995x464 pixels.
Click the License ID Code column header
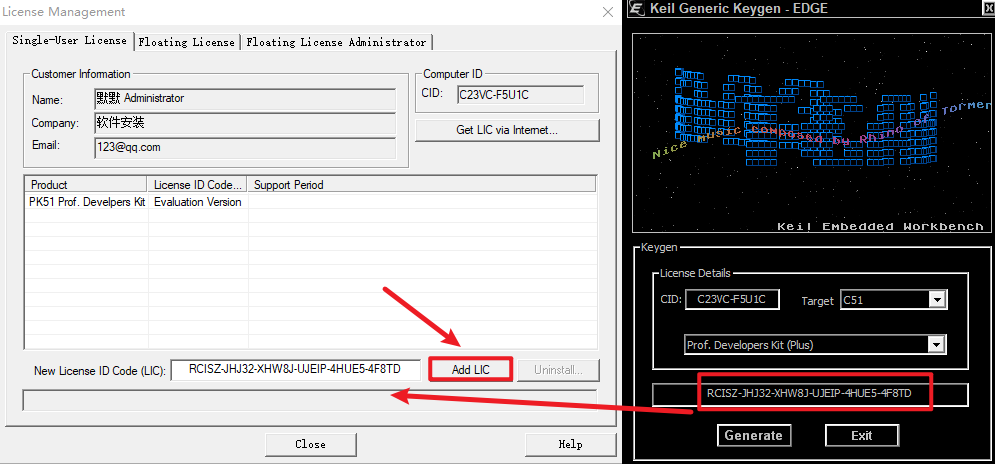point(197,185)
